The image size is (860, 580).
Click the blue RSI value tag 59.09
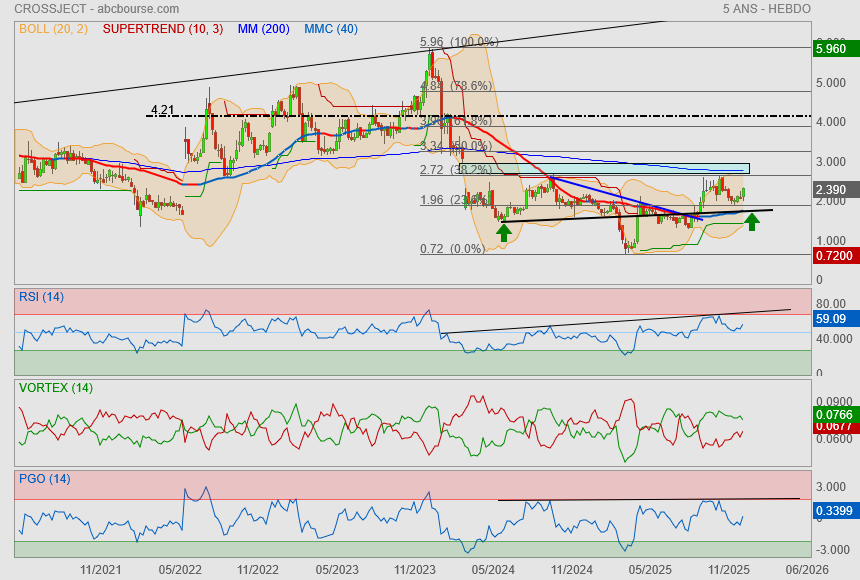[x=832, y=319]
